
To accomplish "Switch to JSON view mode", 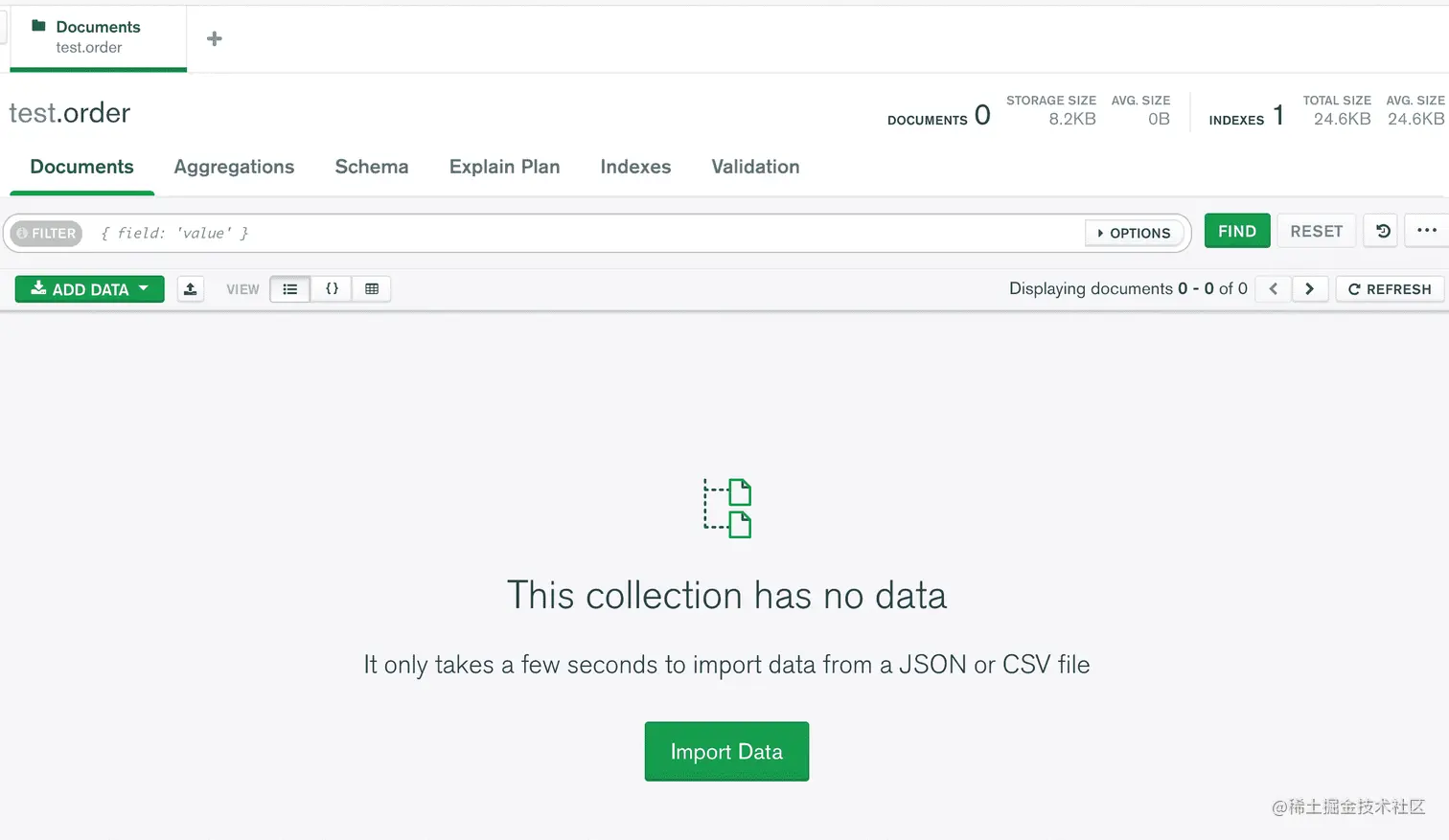I will click(331, 288).
